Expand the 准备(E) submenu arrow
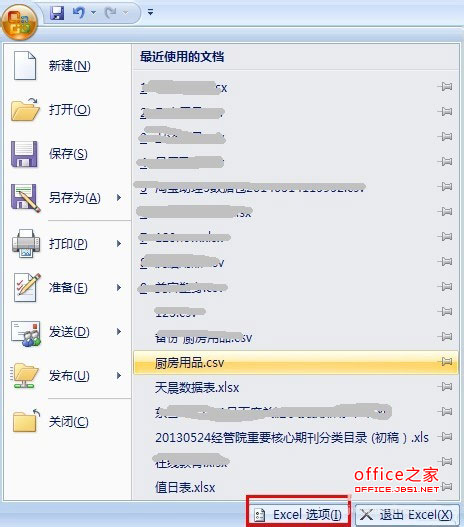 (119, 288)
